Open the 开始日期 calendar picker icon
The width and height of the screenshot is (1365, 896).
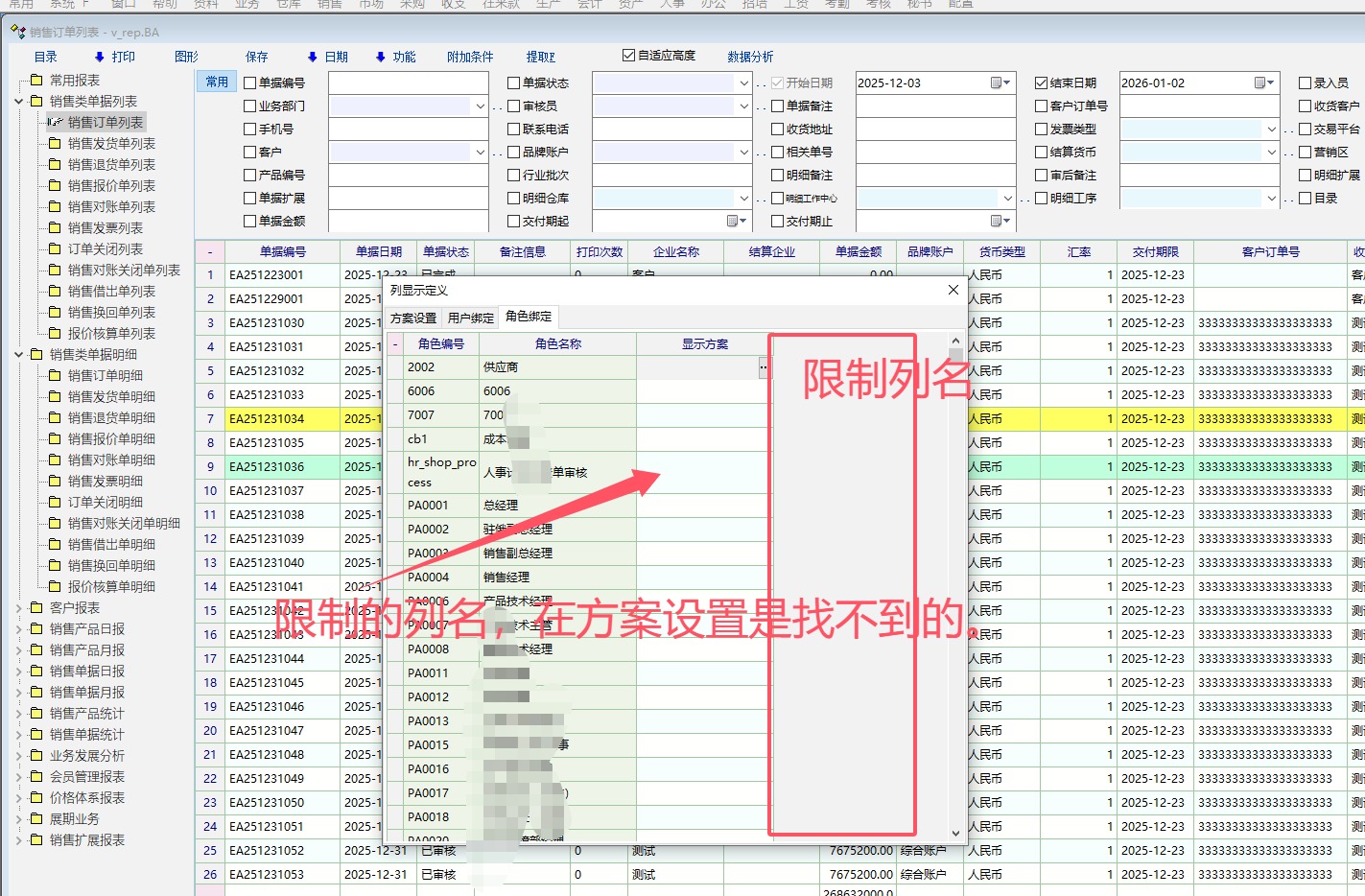[999, 83]
